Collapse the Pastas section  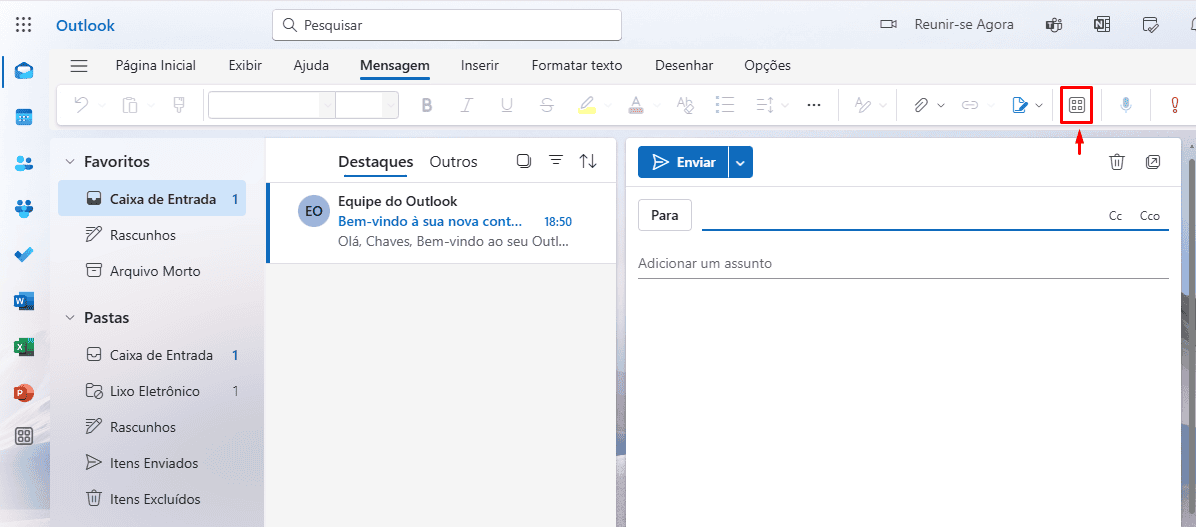point(70,317)
